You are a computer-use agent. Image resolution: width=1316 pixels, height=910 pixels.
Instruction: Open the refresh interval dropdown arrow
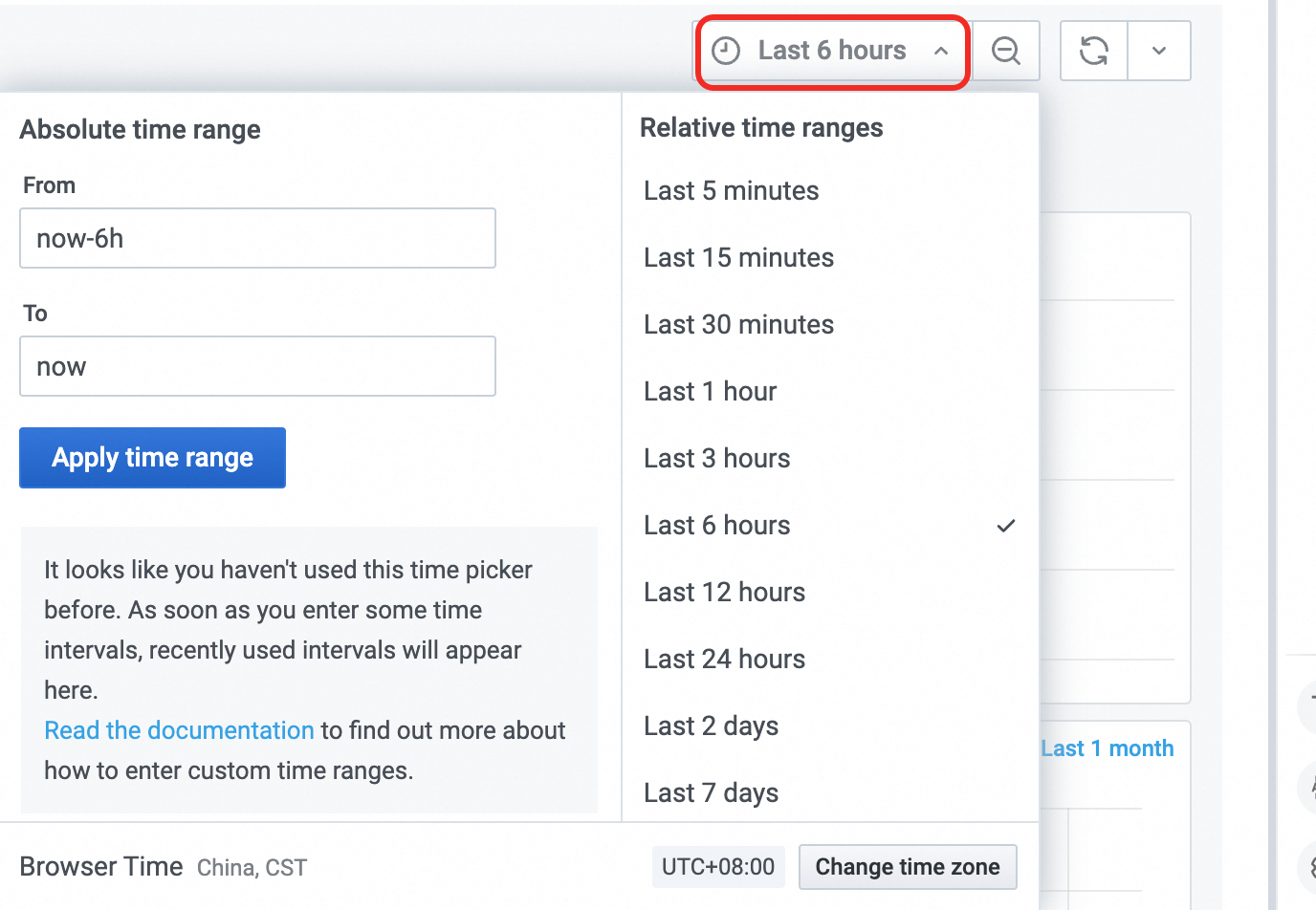click(1159, 51)
